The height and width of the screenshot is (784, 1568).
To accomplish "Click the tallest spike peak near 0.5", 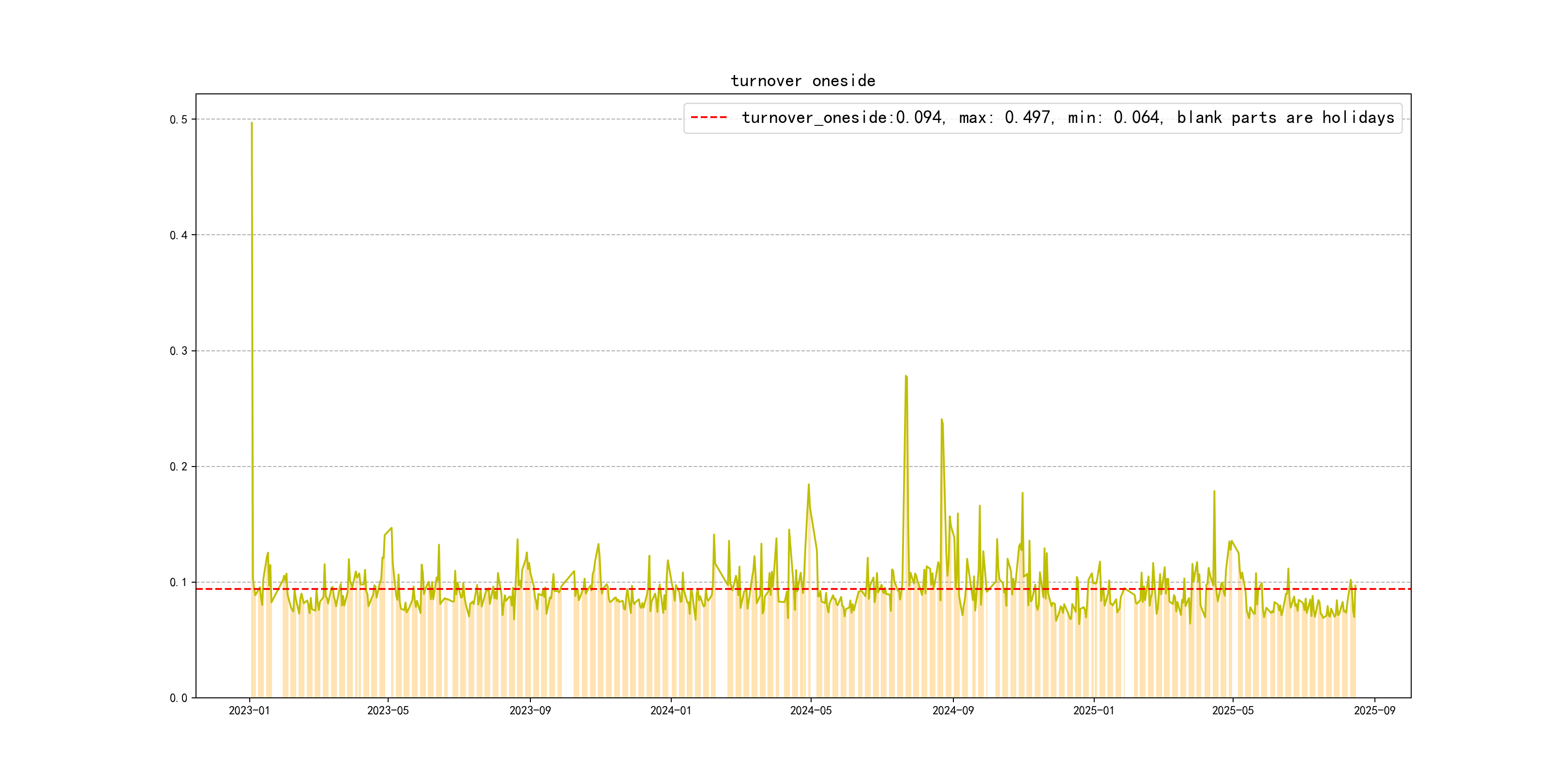I will click(x=251, y=123).
